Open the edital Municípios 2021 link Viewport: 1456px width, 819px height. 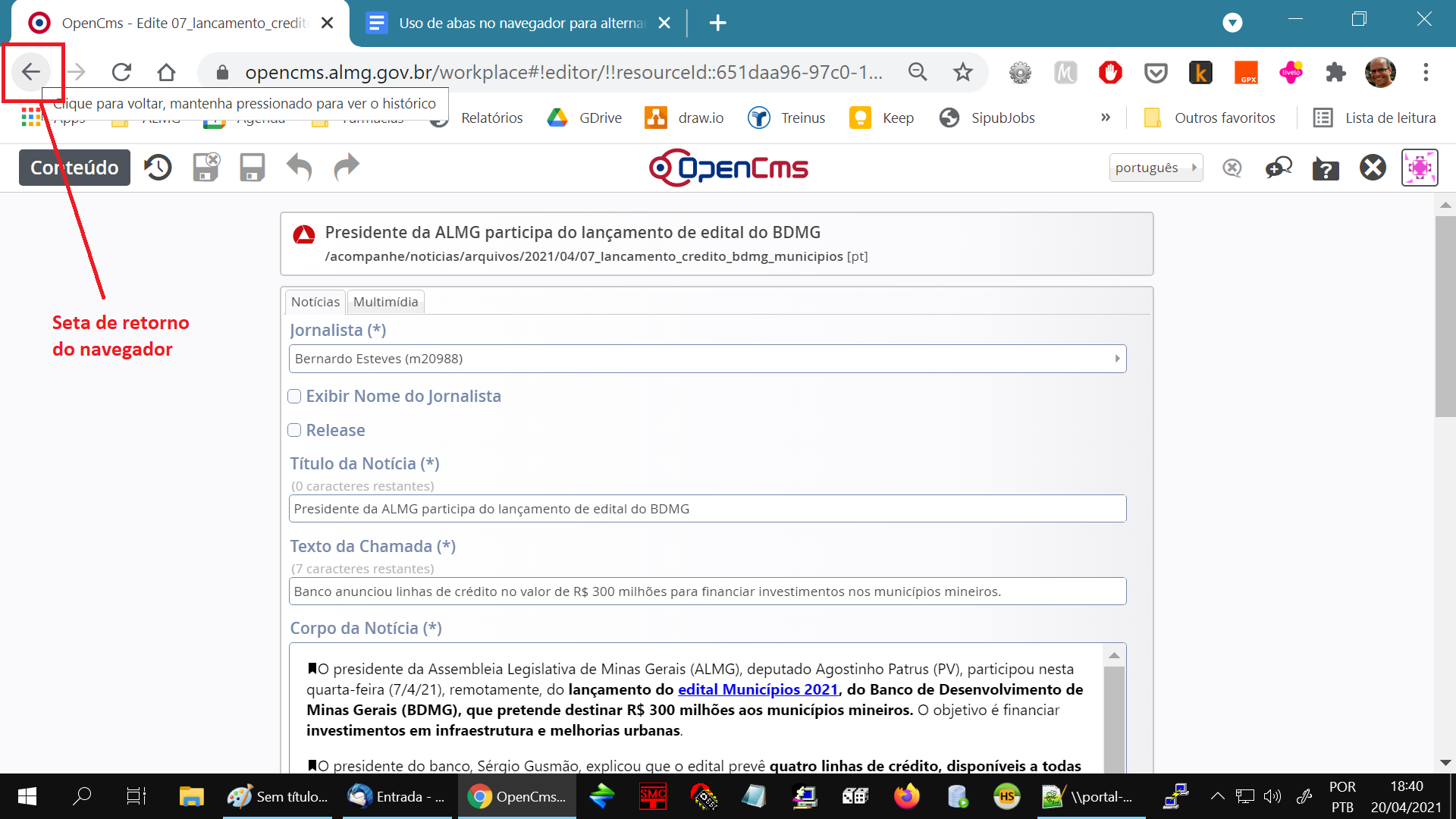click(758, 689)
